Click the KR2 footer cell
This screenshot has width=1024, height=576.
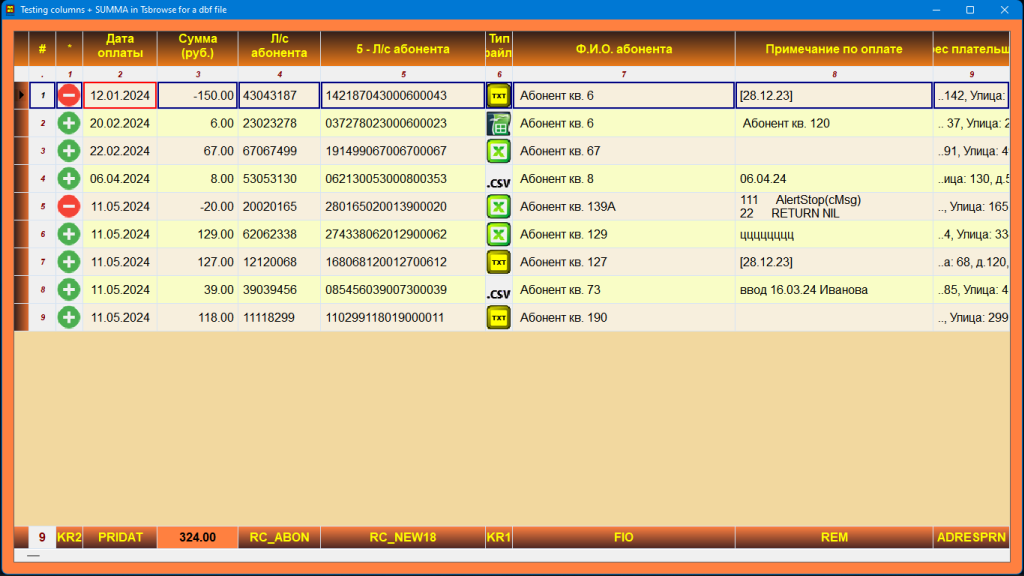69,537
